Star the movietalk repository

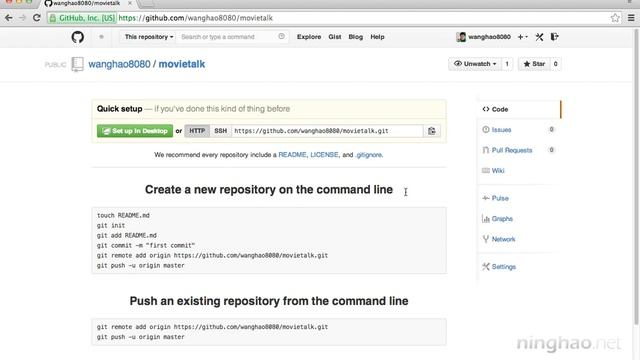534,64
